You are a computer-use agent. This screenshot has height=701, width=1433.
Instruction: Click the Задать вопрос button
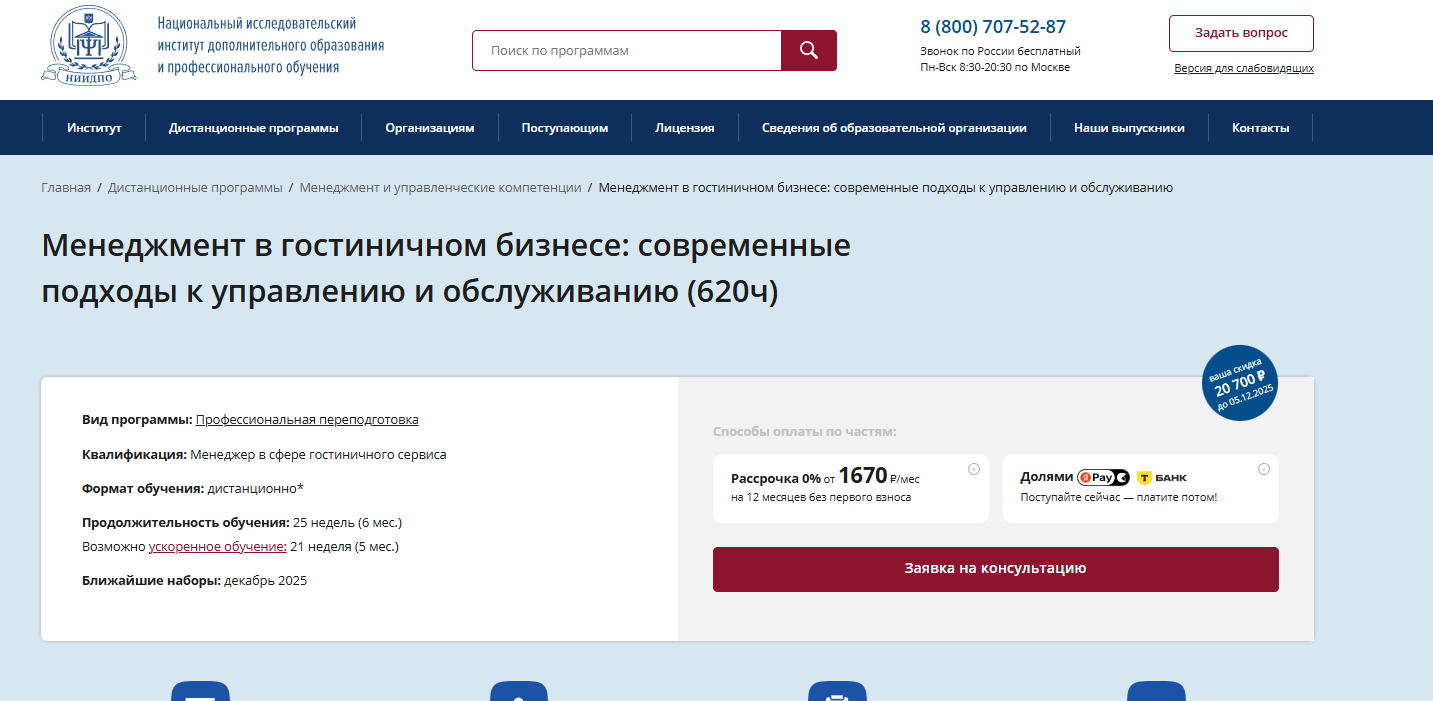(x=1240, y=33)
